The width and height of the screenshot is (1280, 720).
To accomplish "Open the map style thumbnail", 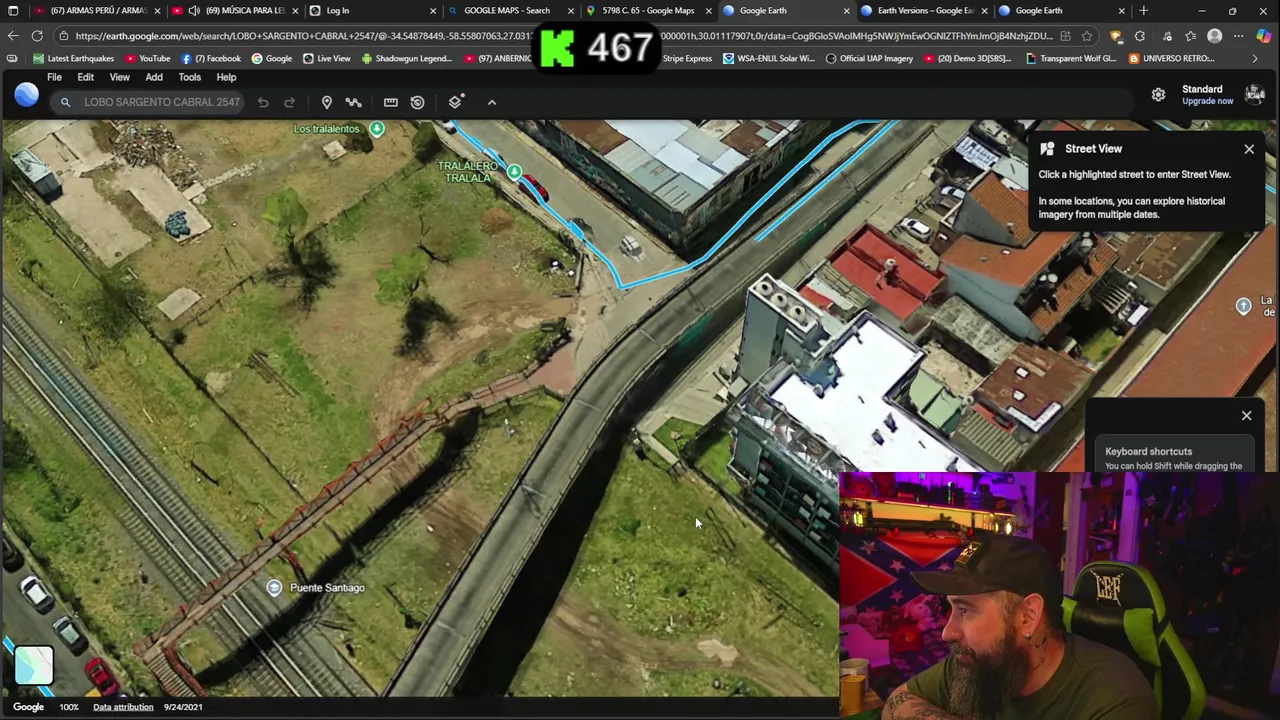I will pos(33,665).
